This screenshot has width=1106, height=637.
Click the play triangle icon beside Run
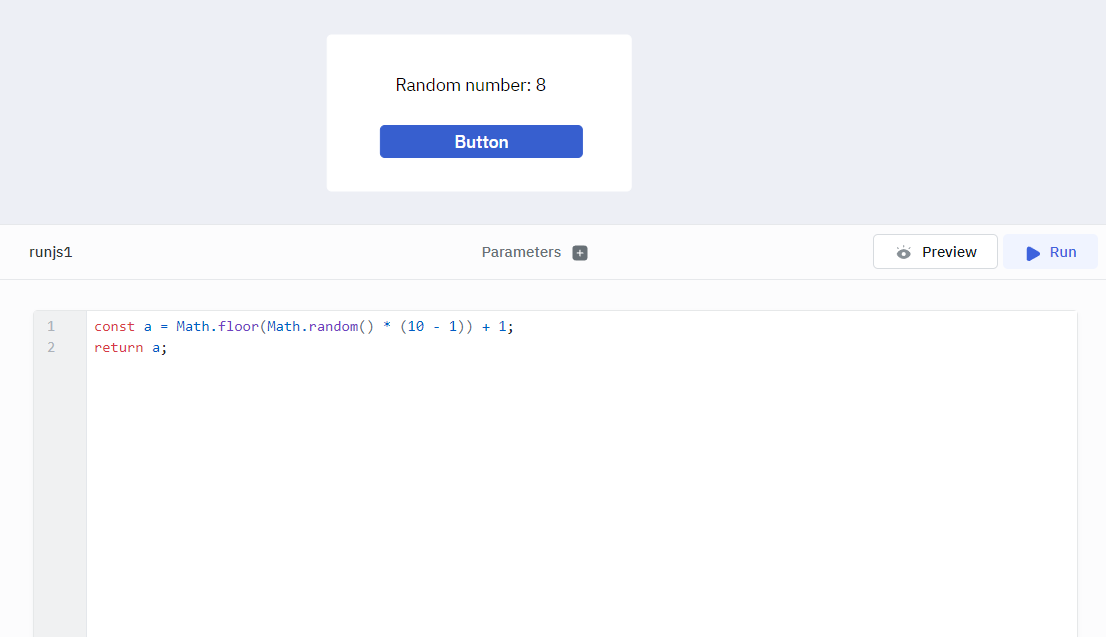tap(1033, 253)
